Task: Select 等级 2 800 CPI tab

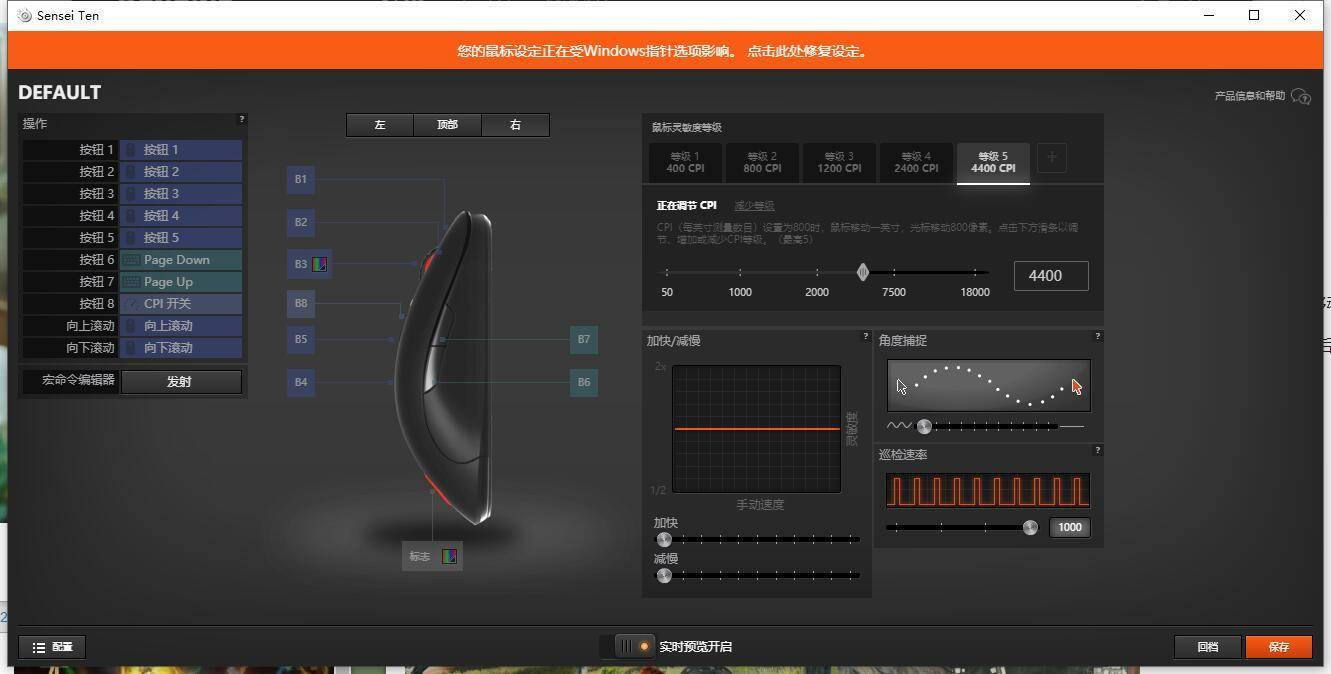Action: click(x=762, y=162)
